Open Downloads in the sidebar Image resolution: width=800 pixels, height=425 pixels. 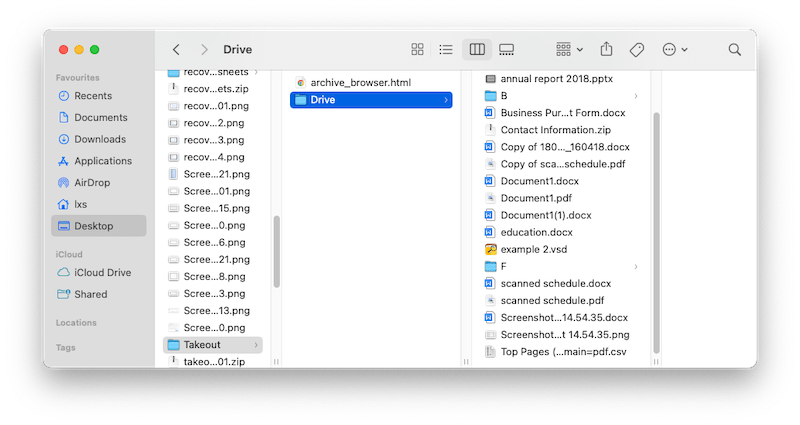pyautogui.click(x=100, y=139)
